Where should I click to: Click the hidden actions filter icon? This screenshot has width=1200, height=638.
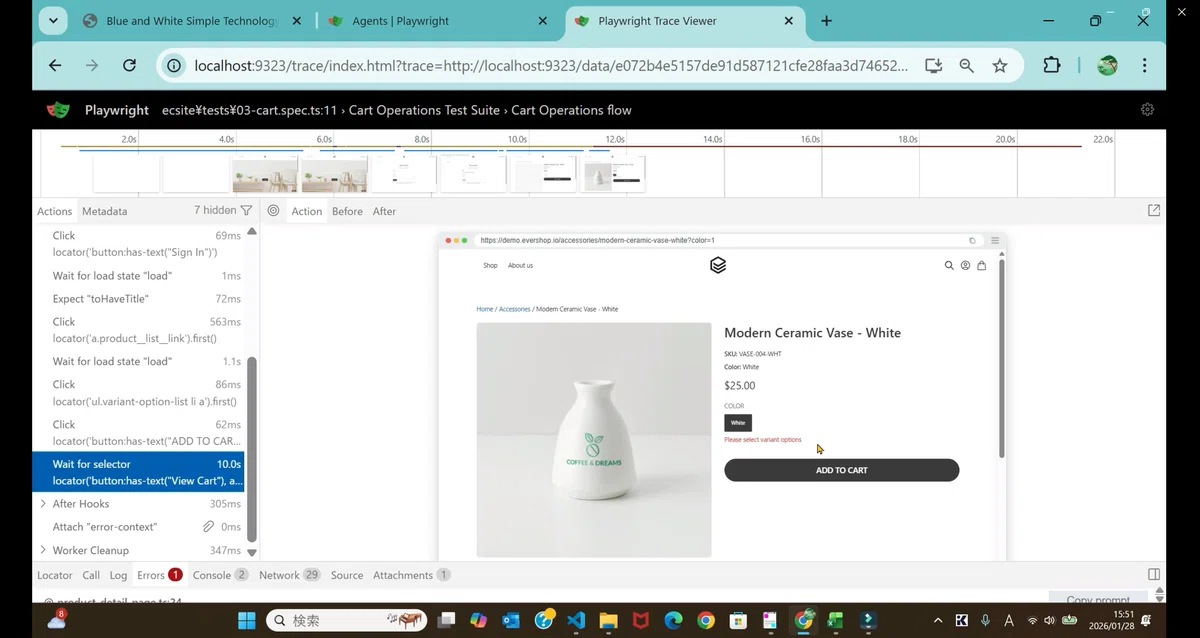246,210
